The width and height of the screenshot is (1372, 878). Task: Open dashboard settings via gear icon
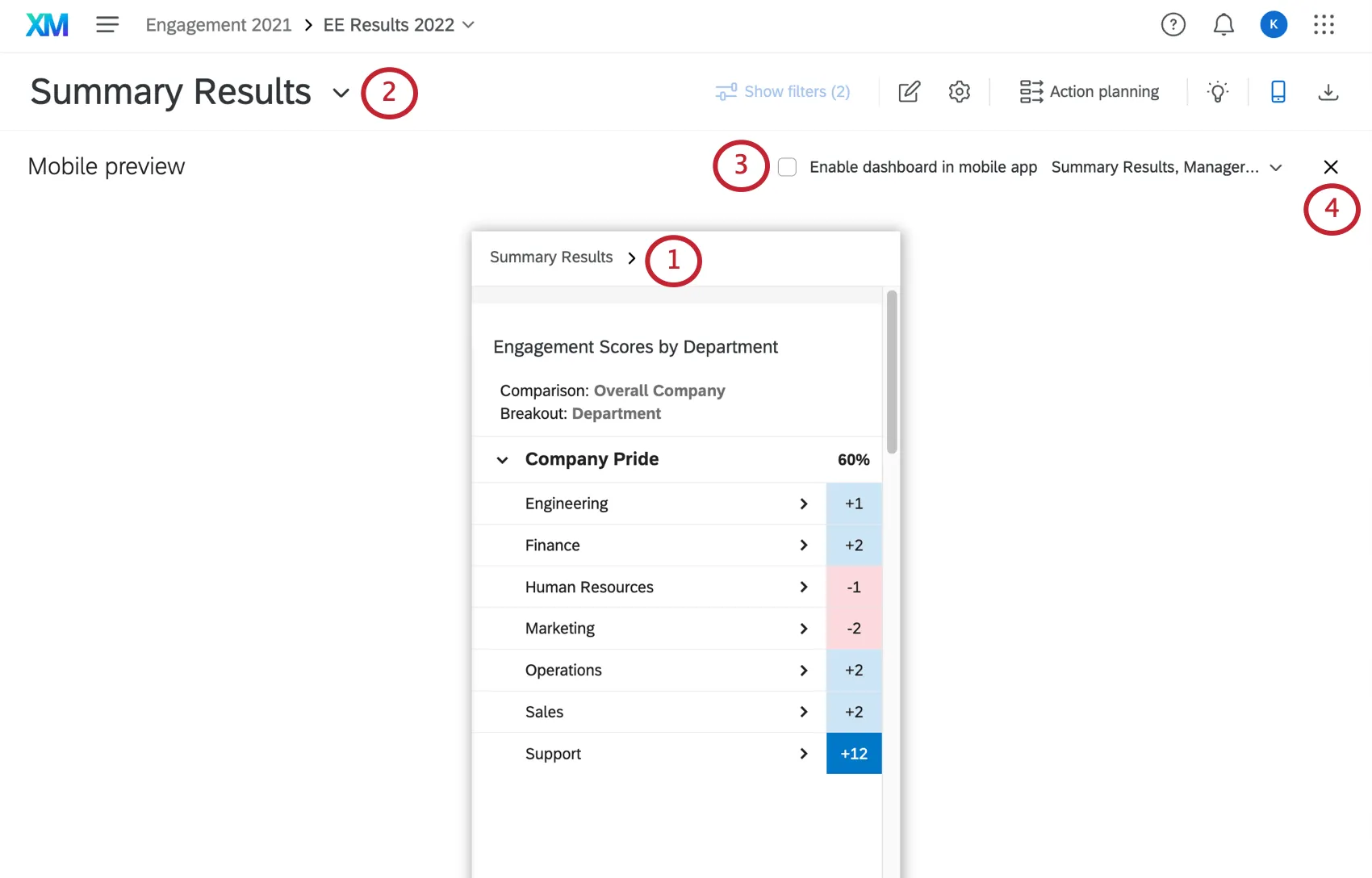point(959,91)
